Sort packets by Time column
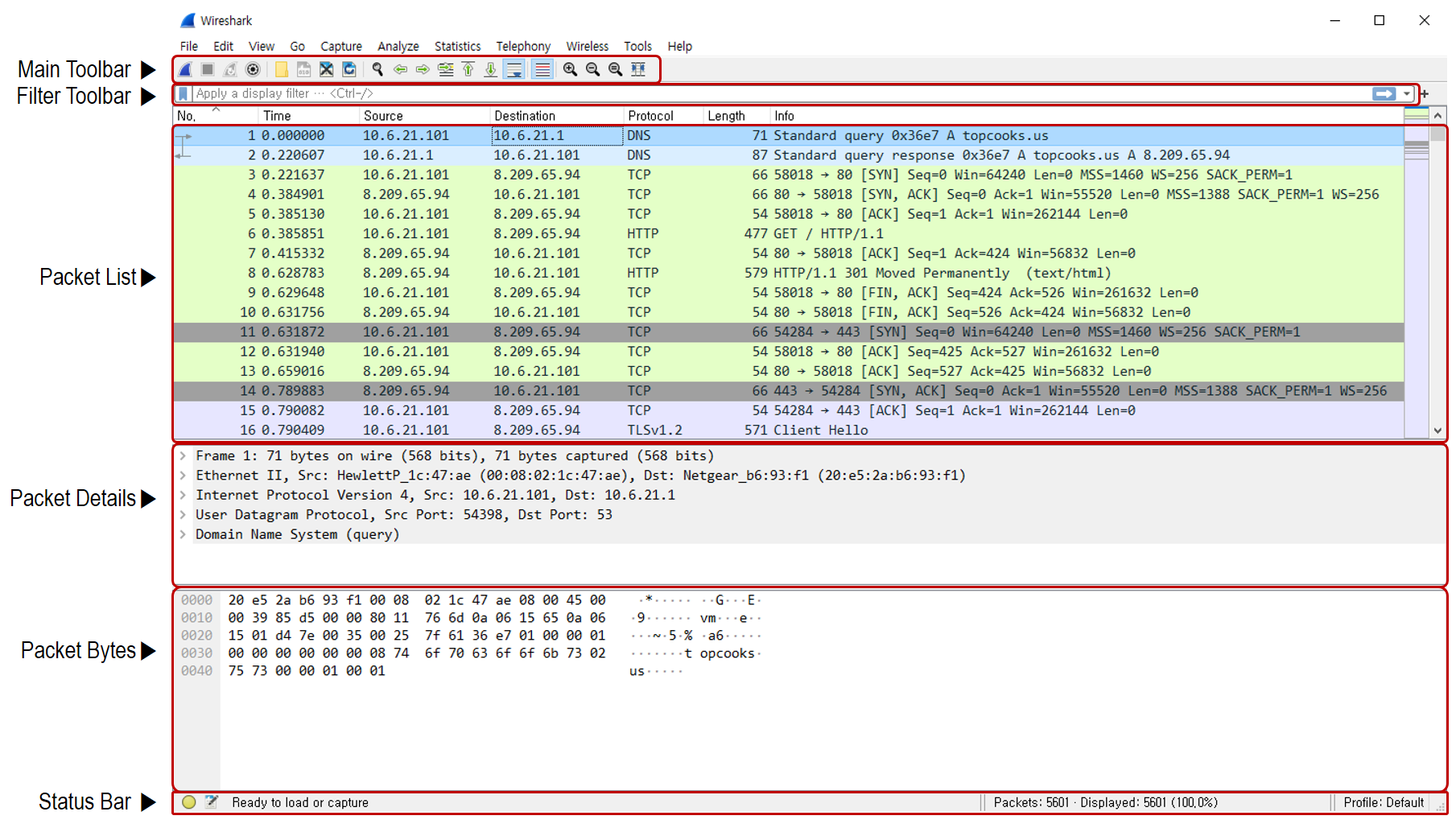1456x828 pixels. (x=308, y=116)
